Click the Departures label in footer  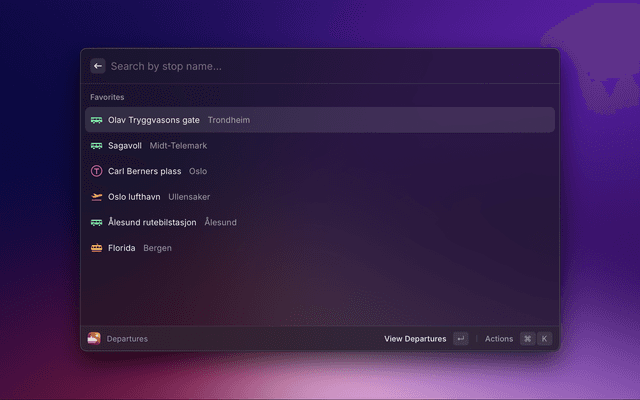(x=127, y=339)
